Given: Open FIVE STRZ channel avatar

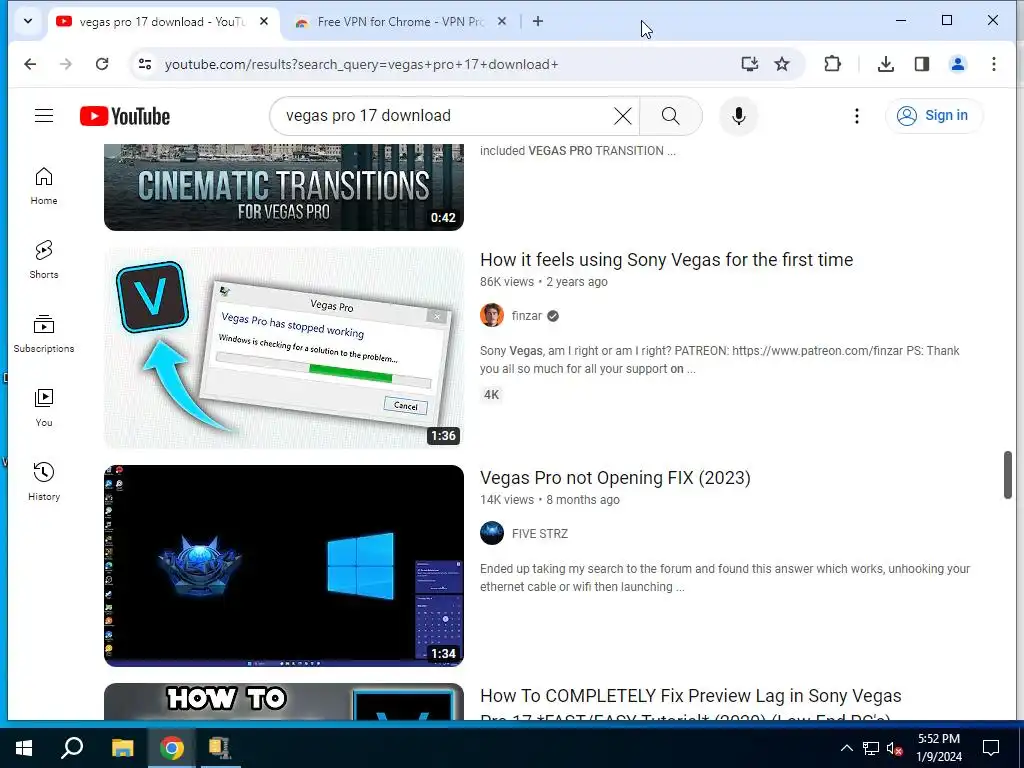Looking at the screenshot, I should point(492,534).
